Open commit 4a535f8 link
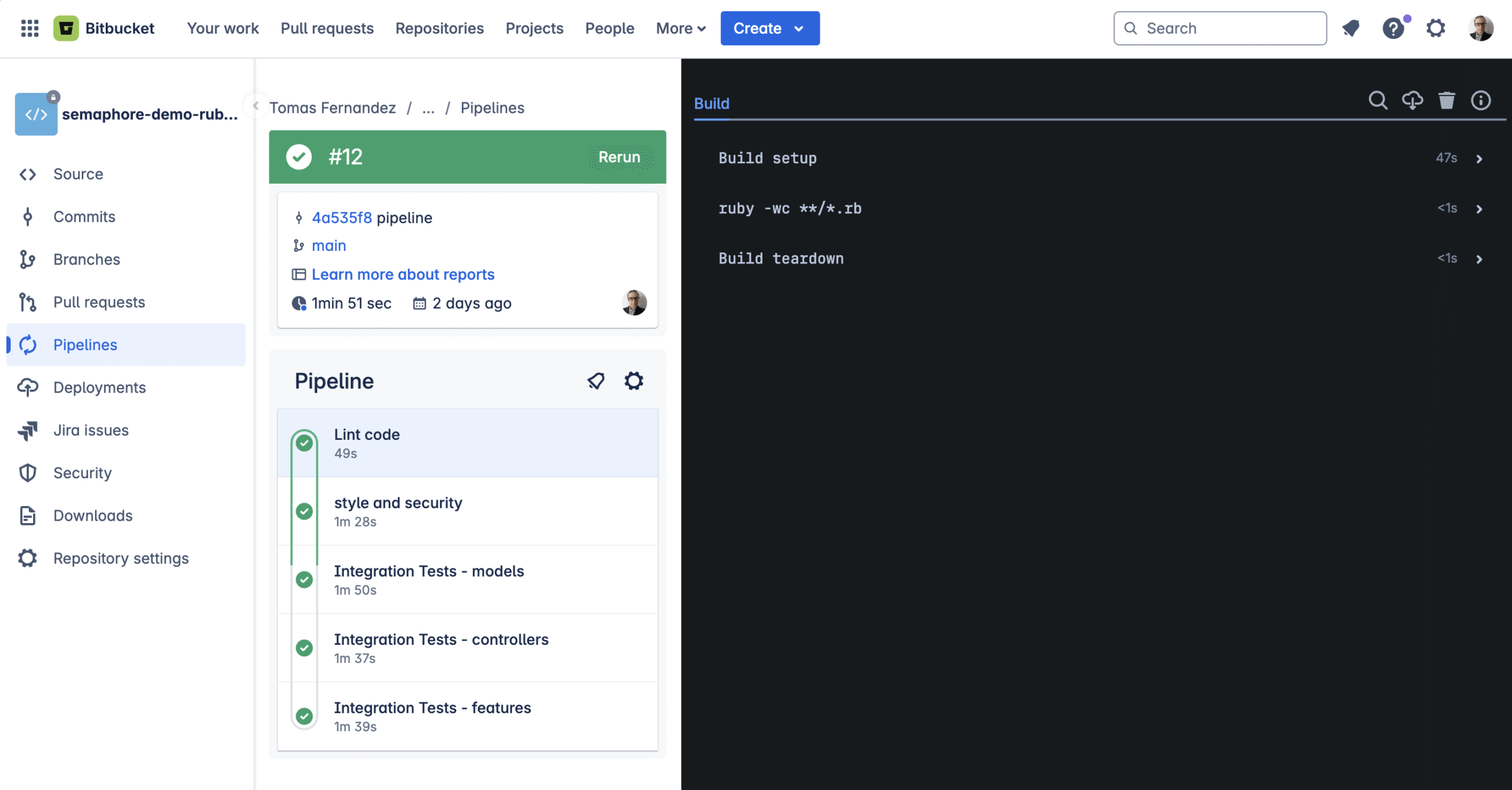This screenshot has width=1512, height=790. point(342,218)
